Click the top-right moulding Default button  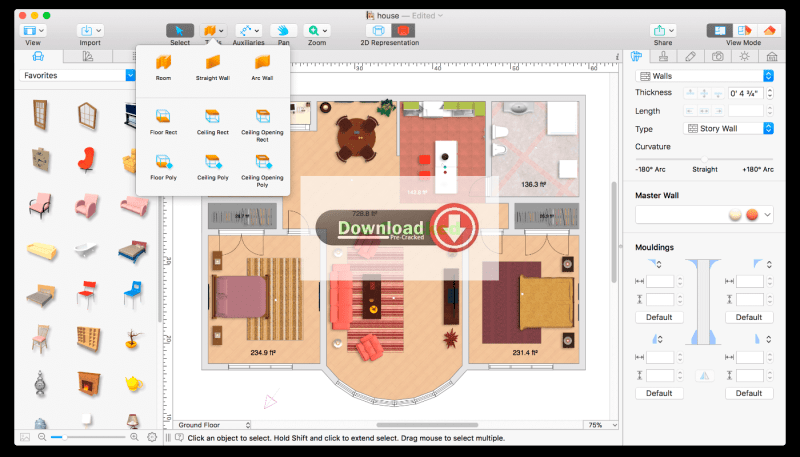[749, 317]
